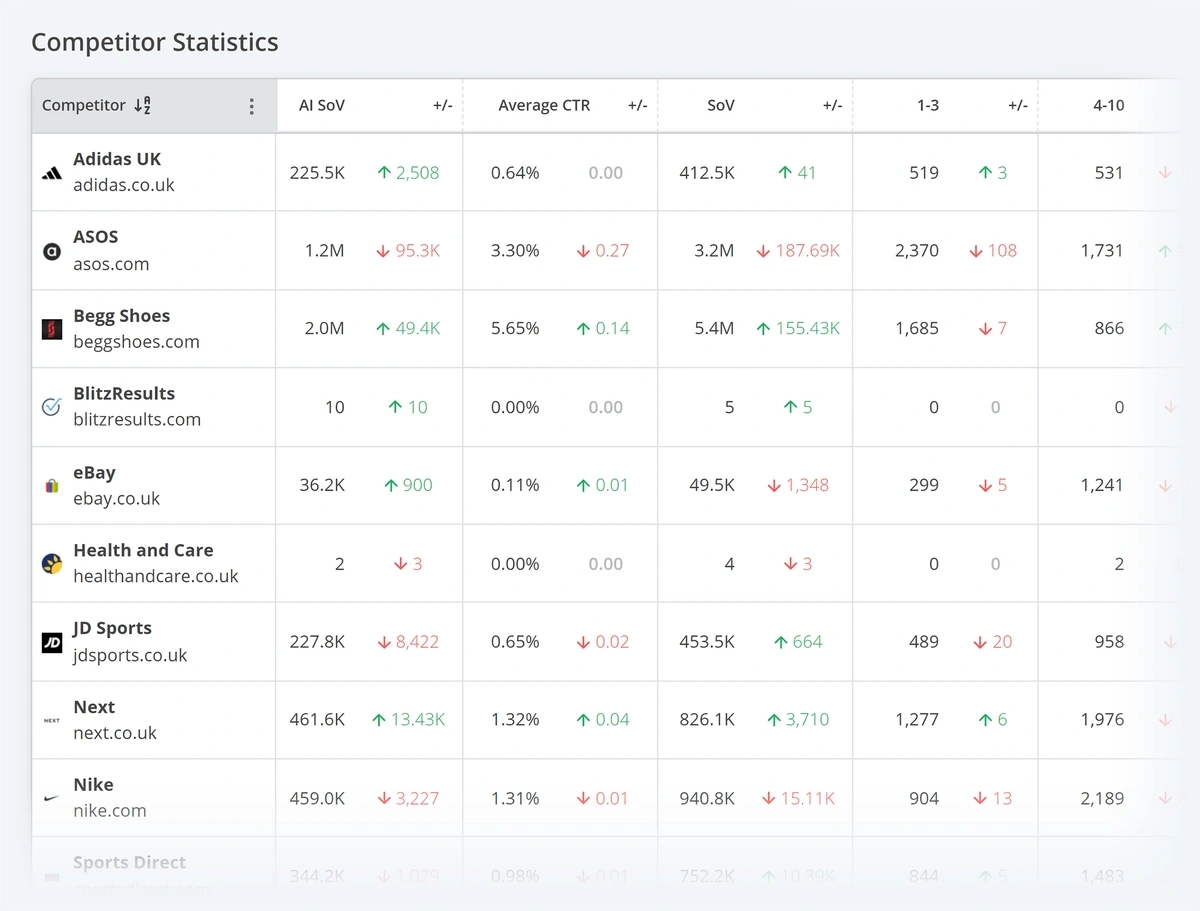Click the Next logo icon

pos(51,720)
